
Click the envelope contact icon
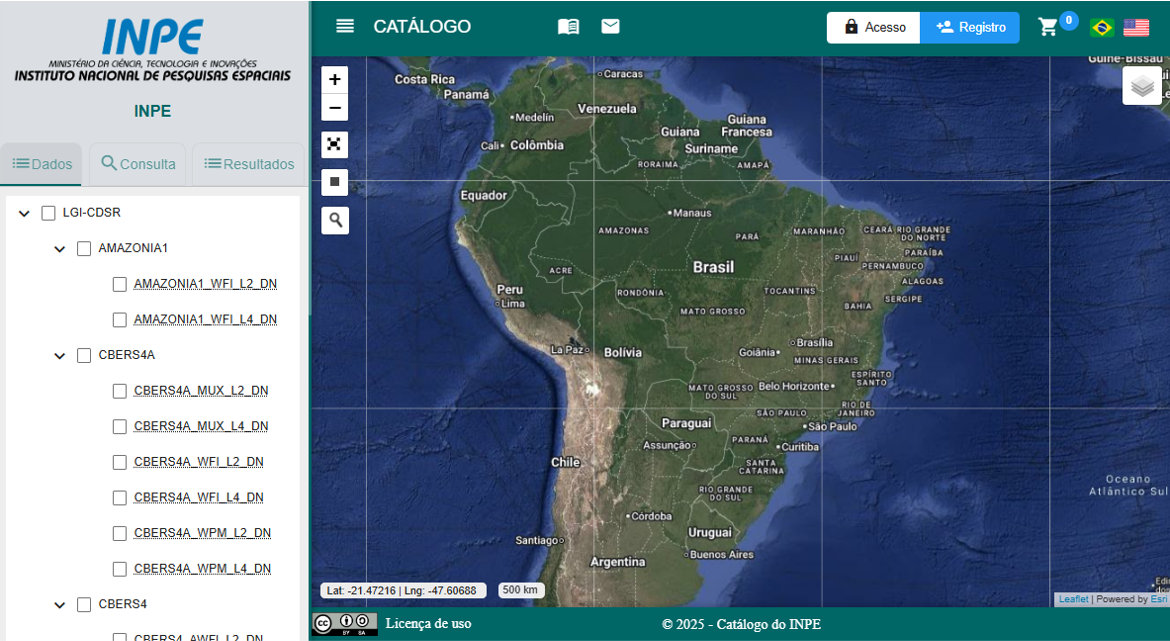610,27
